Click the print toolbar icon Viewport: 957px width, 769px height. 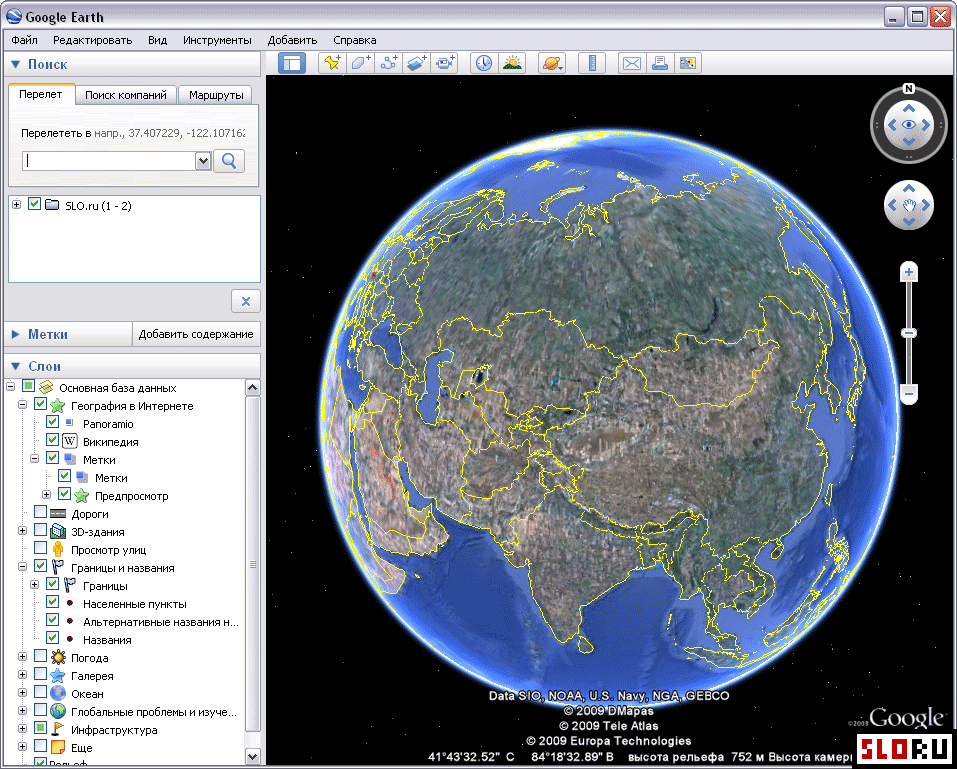660,63
